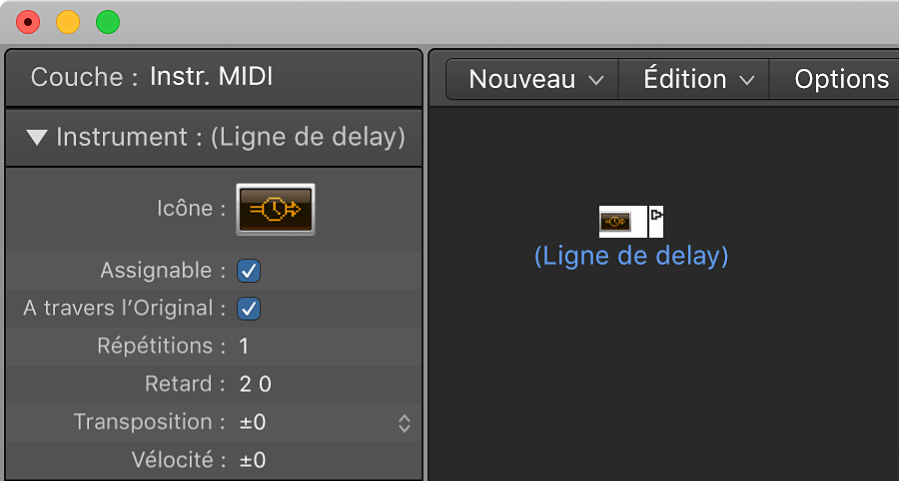The width and height of the screenshot is (899, 481).
Task: Select the delay line object in the environment
Action: click(x=616, y=221)
